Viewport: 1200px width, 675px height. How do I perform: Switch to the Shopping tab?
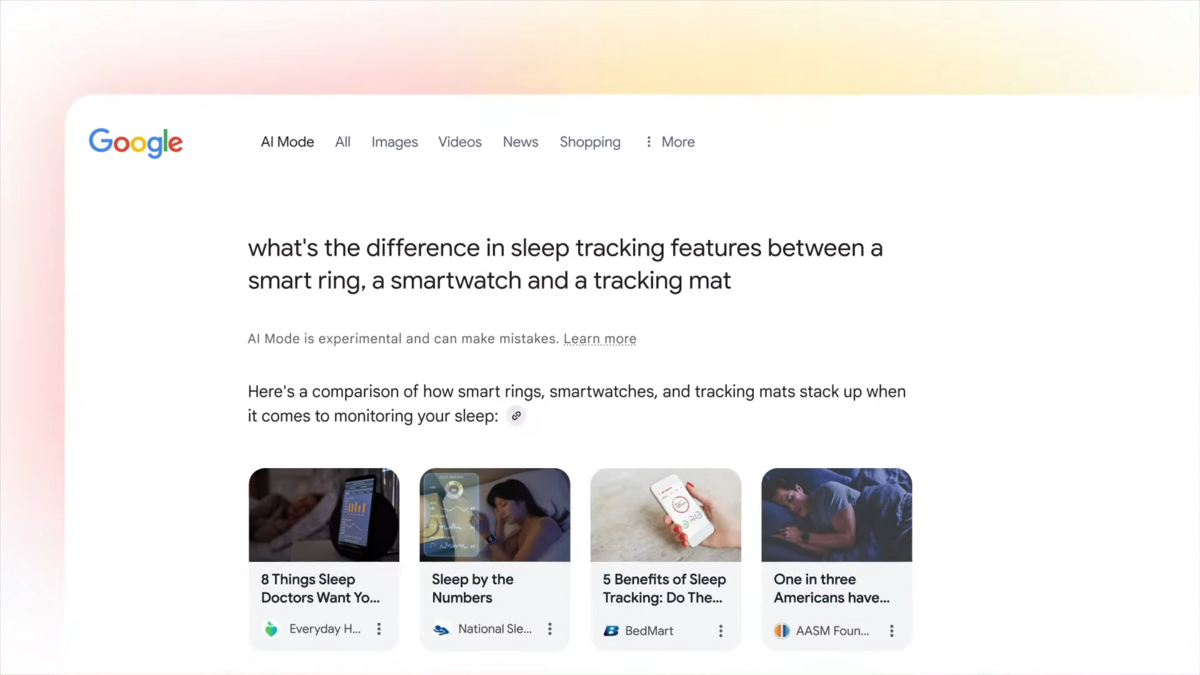point(590,141)
